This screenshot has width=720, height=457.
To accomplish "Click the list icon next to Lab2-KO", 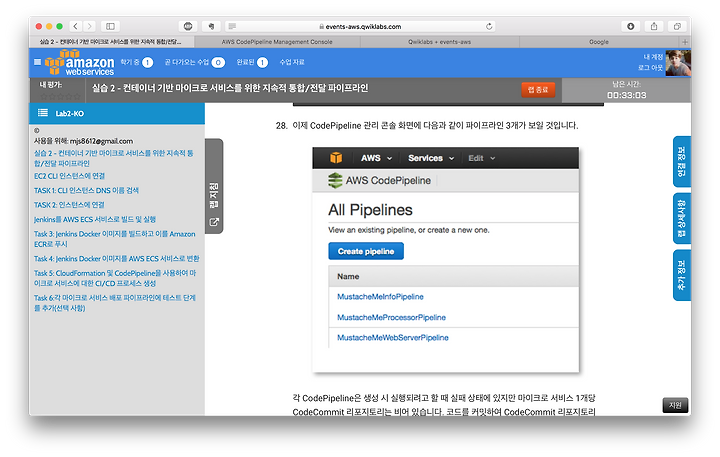I will tap(43, 113).
